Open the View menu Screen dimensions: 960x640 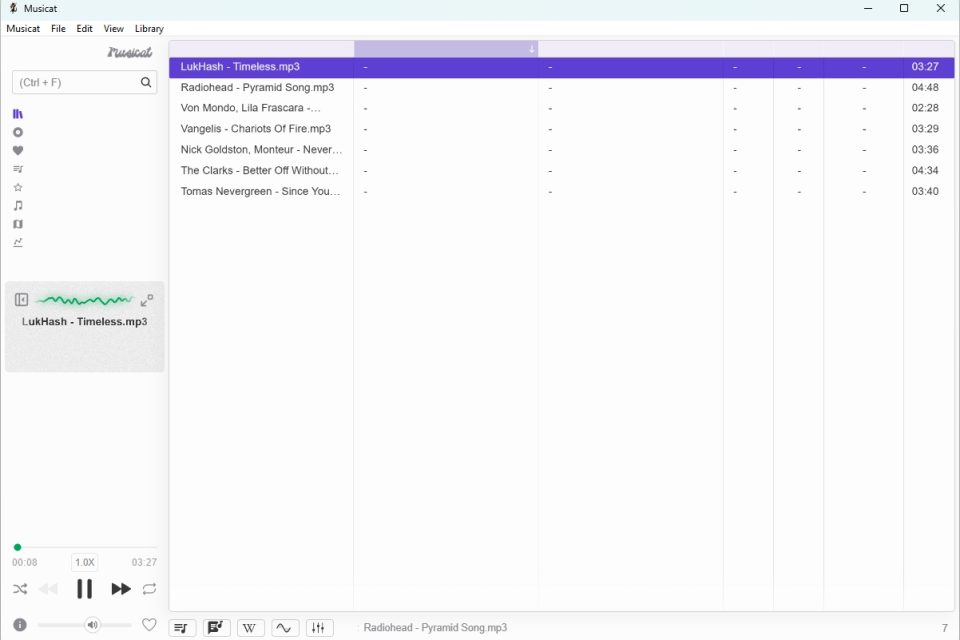113,29
